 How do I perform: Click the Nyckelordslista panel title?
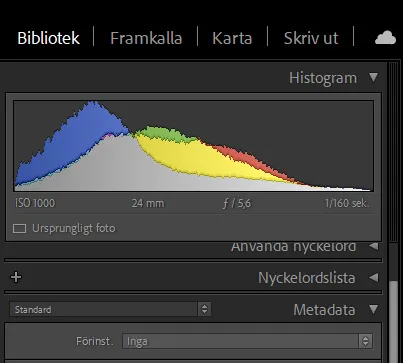[x=307, y=278]
